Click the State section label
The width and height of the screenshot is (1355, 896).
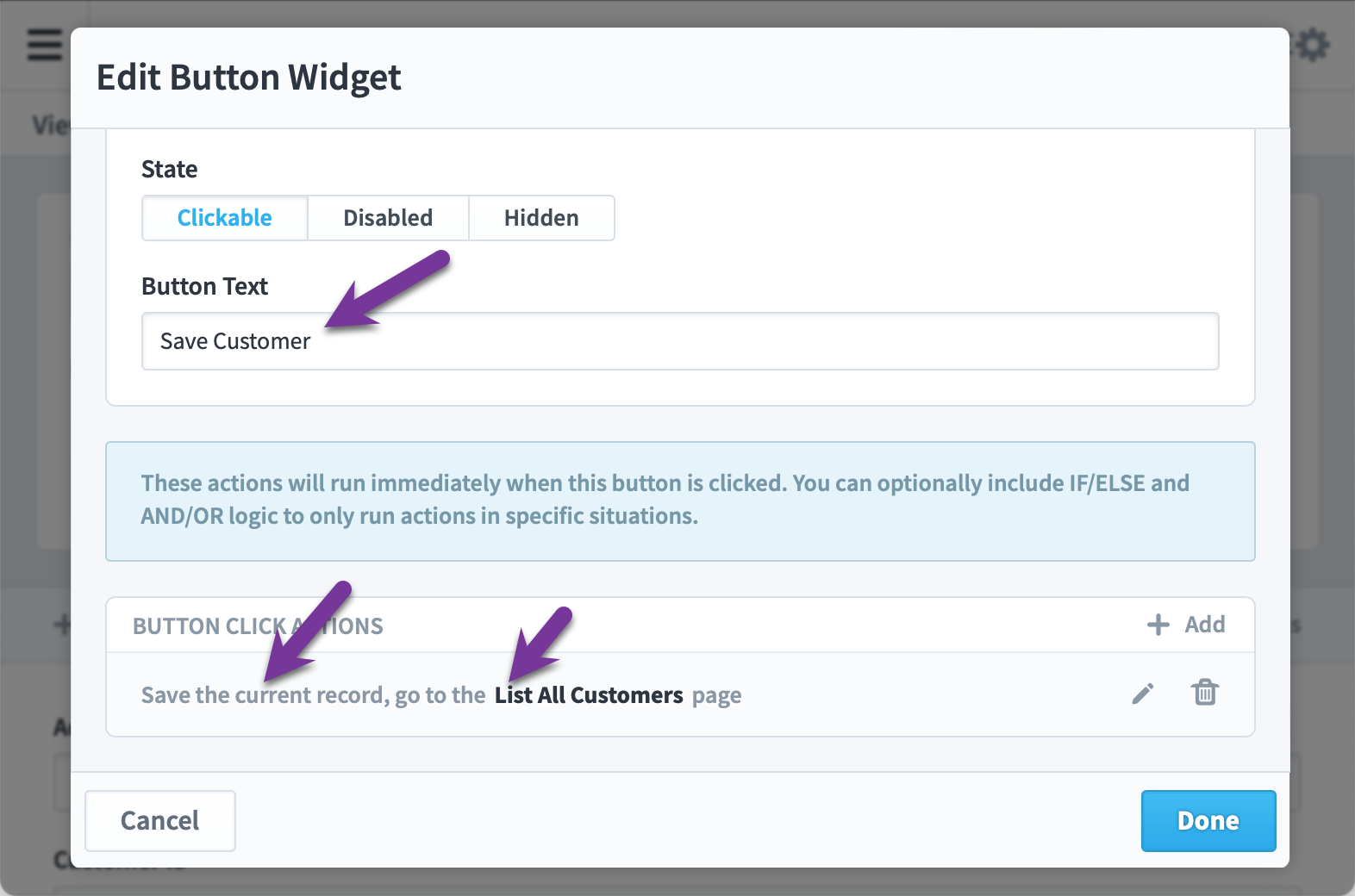[170, 169]
